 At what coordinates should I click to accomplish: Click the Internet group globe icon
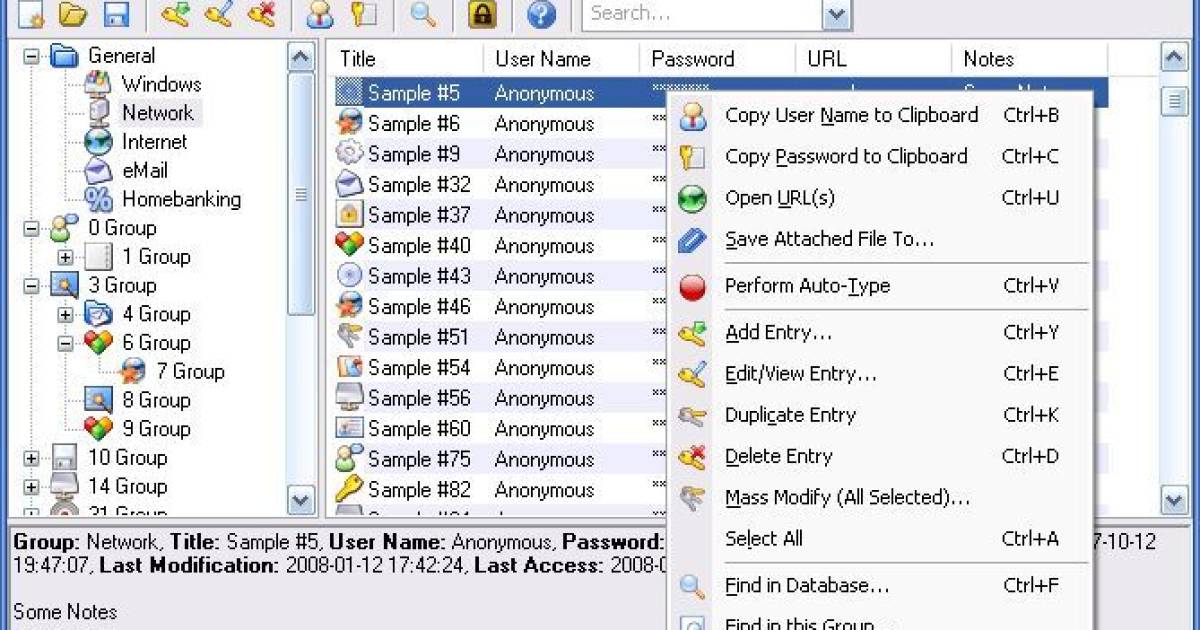point(98,142)
